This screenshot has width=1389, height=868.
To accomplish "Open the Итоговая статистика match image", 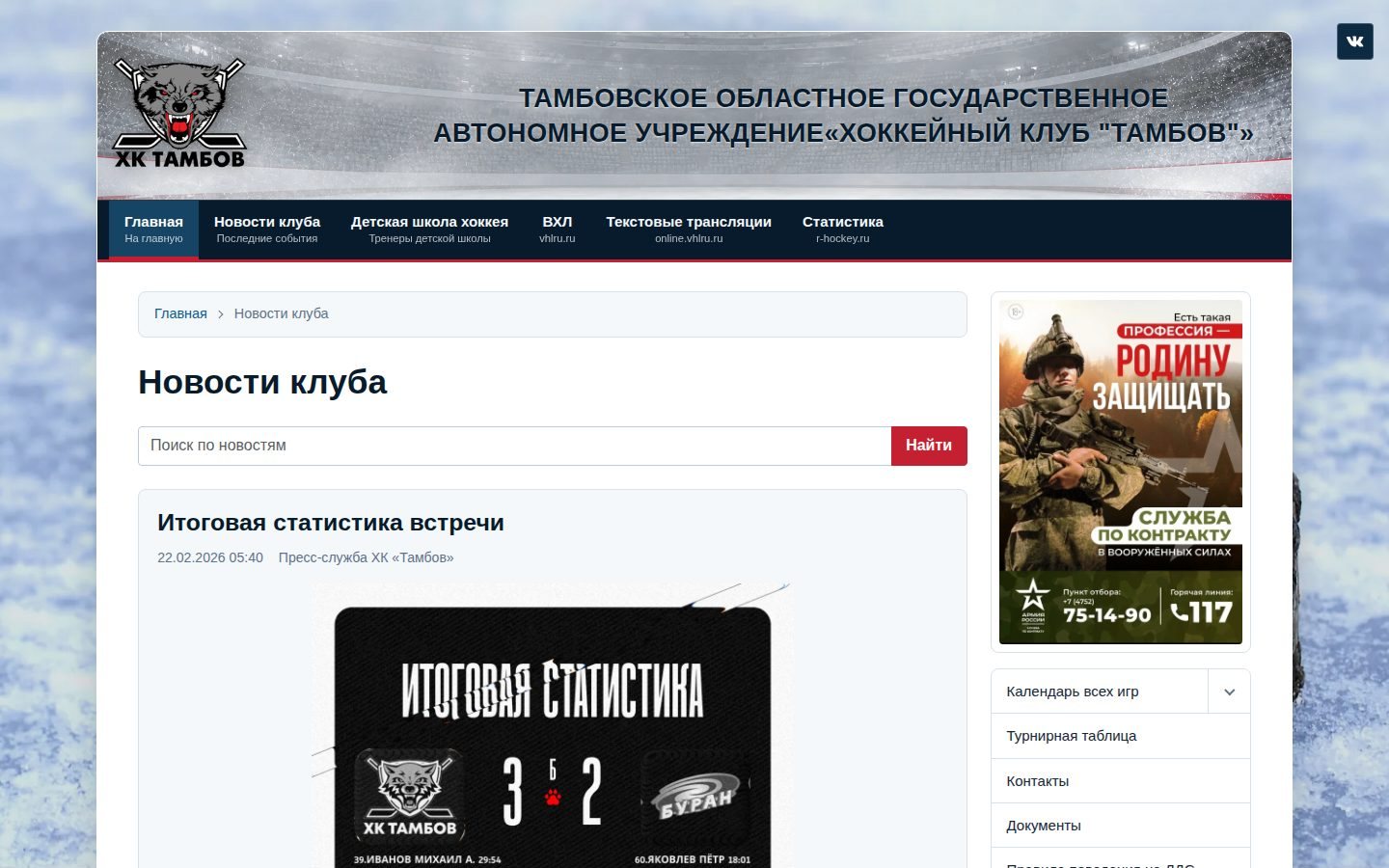I will click(x=553, y=725).
